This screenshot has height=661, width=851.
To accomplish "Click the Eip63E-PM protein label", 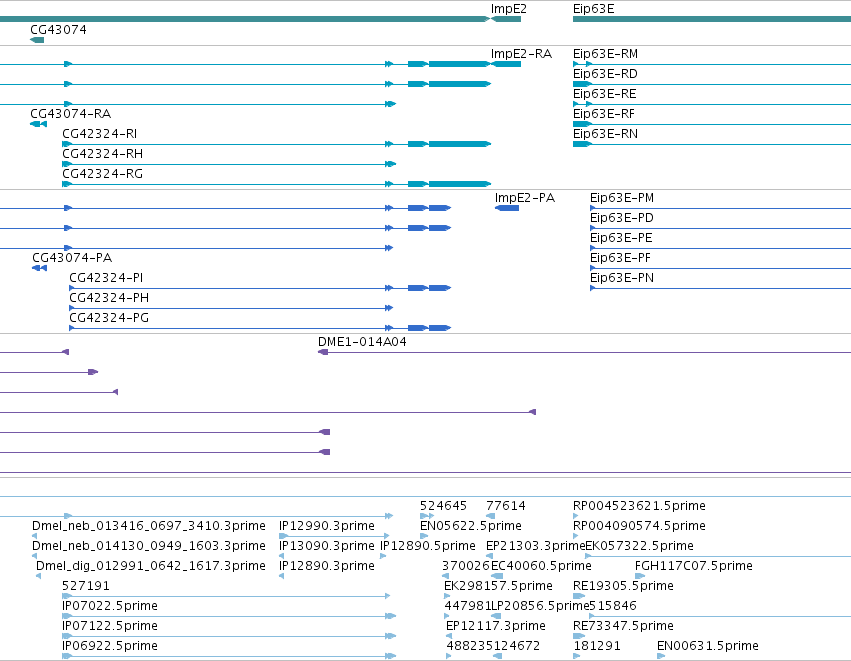I will click(622, 198).
